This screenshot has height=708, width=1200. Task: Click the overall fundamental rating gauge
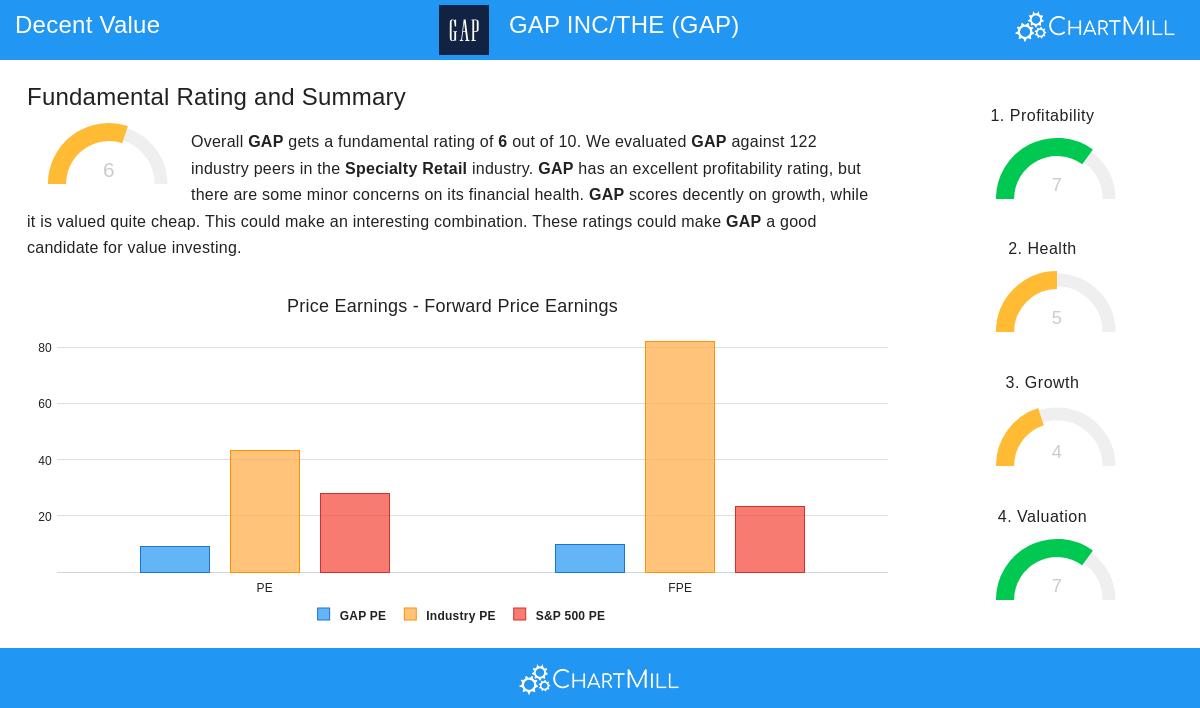point(107,156)
